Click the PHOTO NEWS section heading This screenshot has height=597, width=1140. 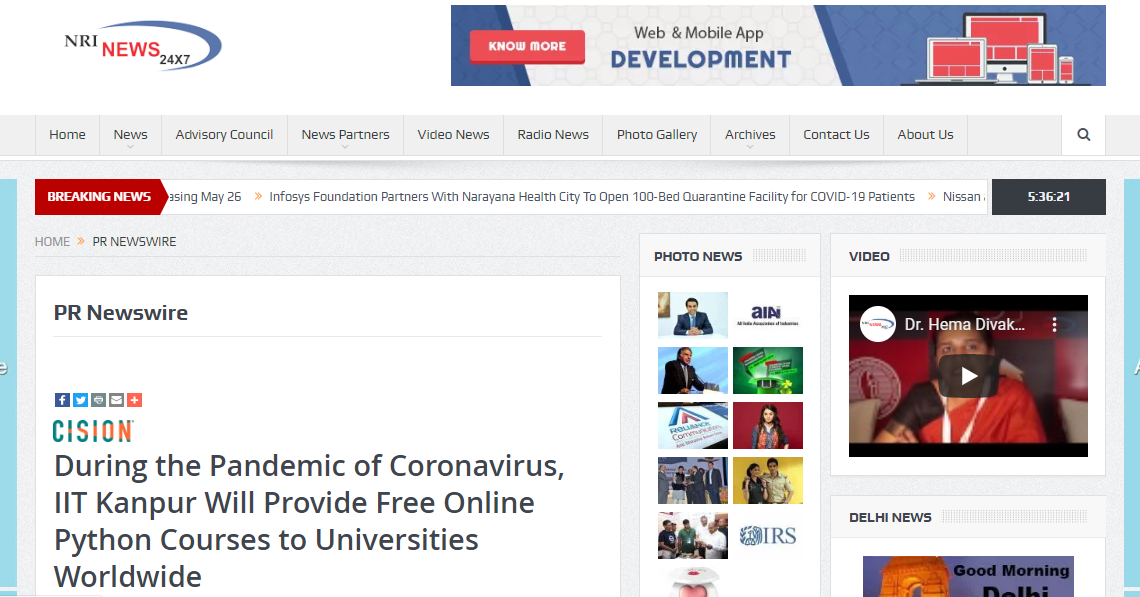point(698,256)
